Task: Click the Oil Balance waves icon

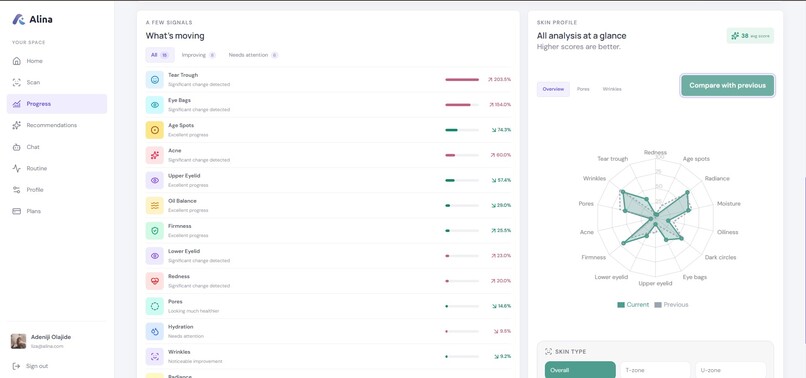Action: tap(155, 206)
